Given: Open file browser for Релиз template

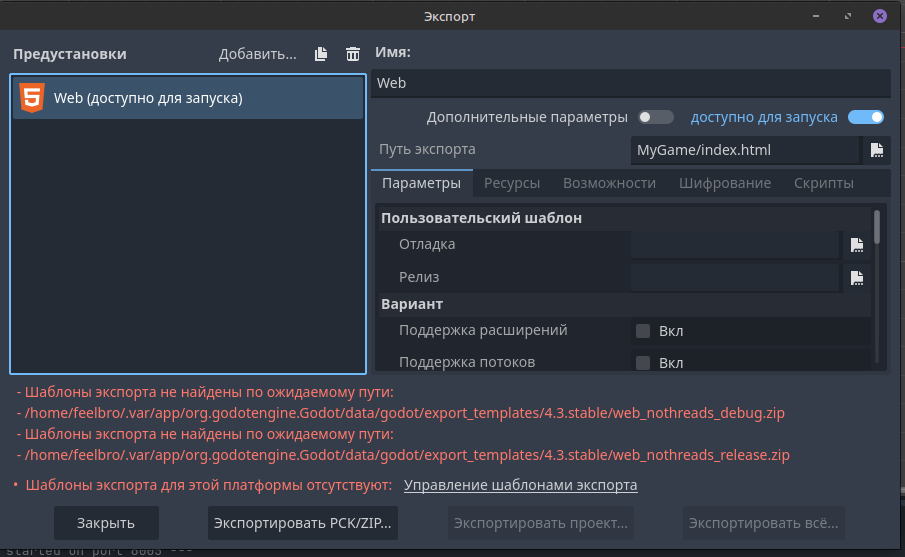Looking at the screenshot, I should [x=856, y=277].
